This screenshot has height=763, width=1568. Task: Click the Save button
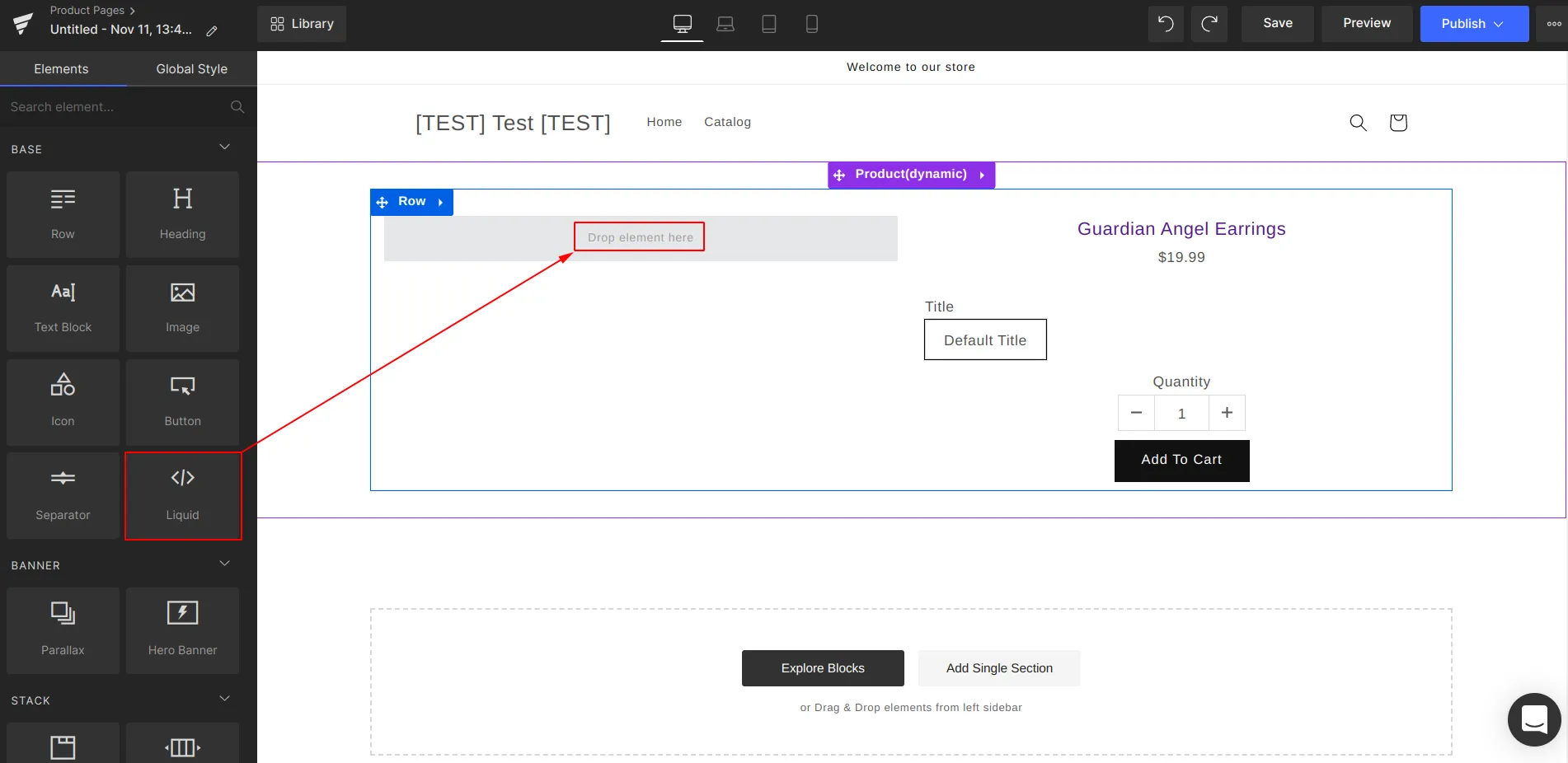click(1277, 24)
